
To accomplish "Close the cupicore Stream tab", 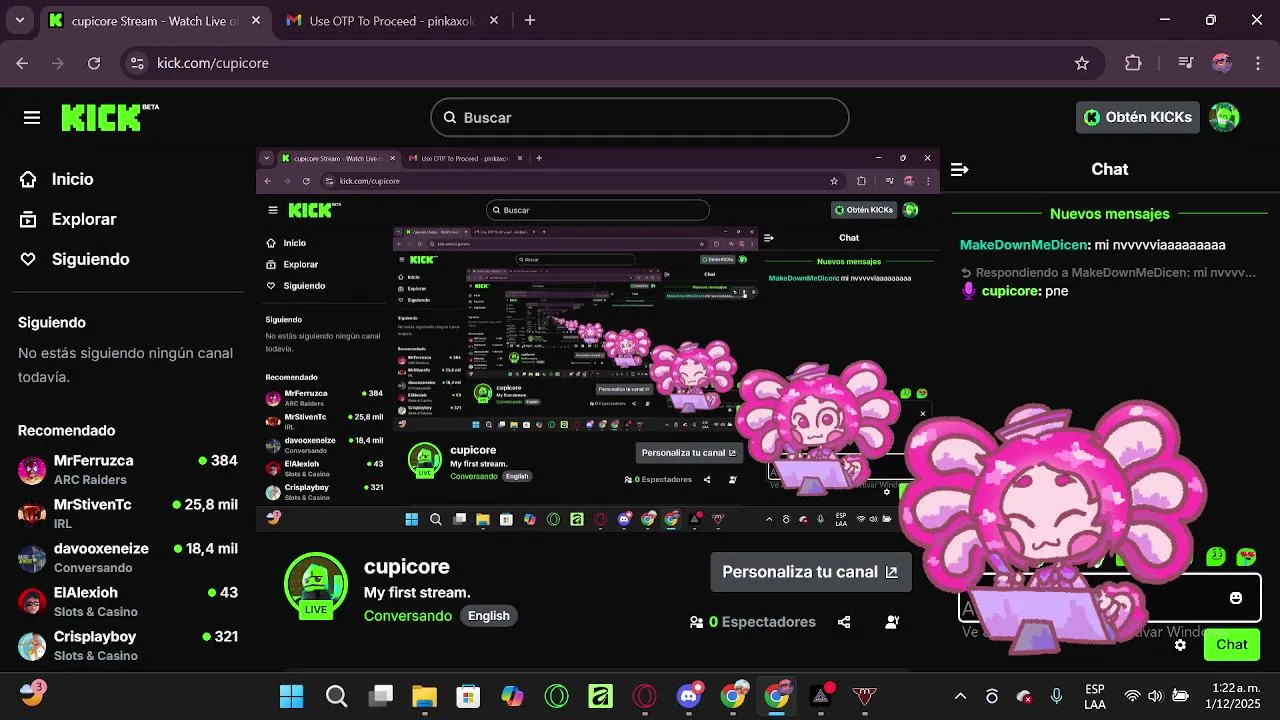I will 254,21.
